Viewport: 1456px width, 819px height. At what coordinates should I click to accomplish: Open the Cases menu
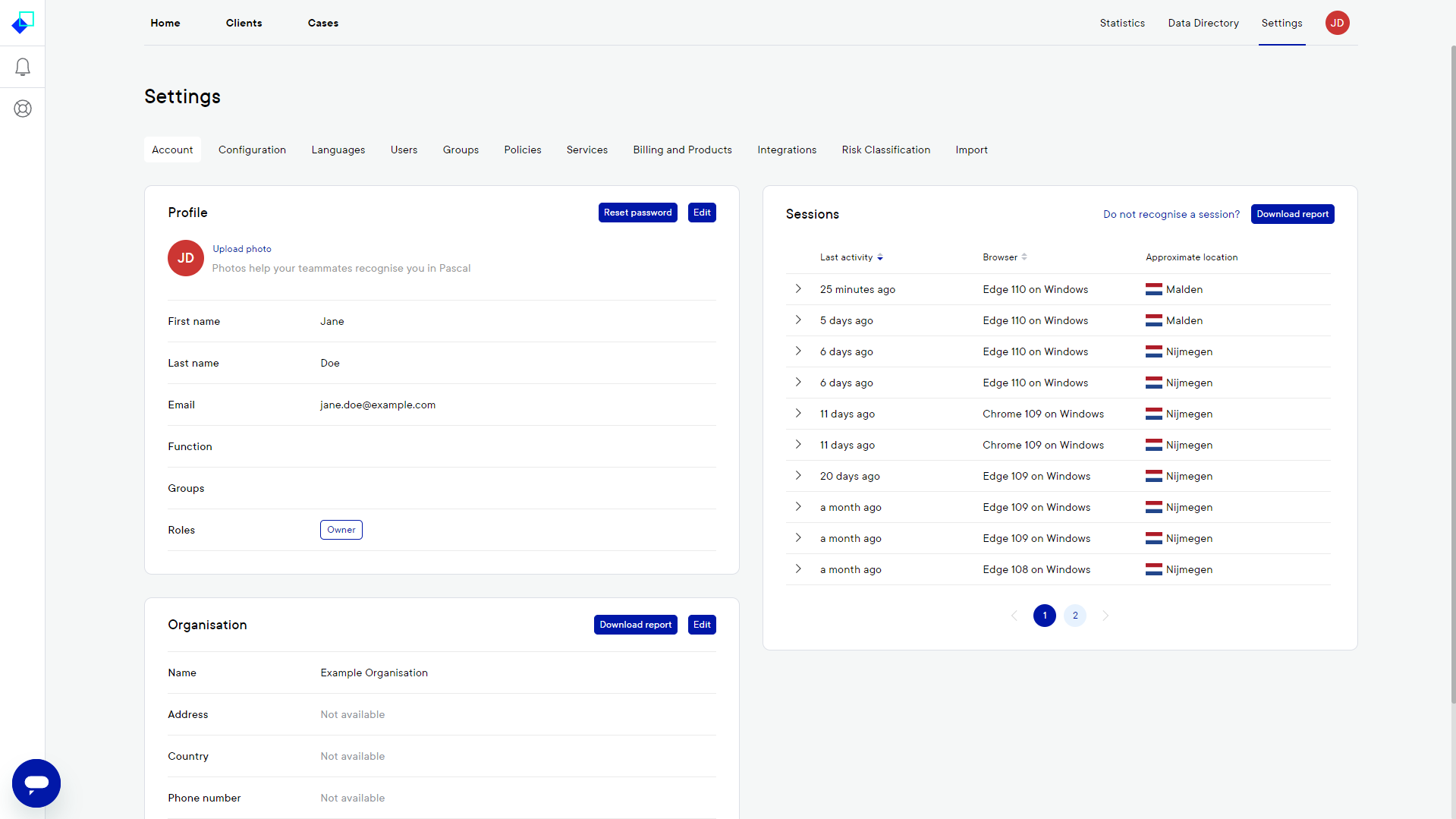click(323, 23)
